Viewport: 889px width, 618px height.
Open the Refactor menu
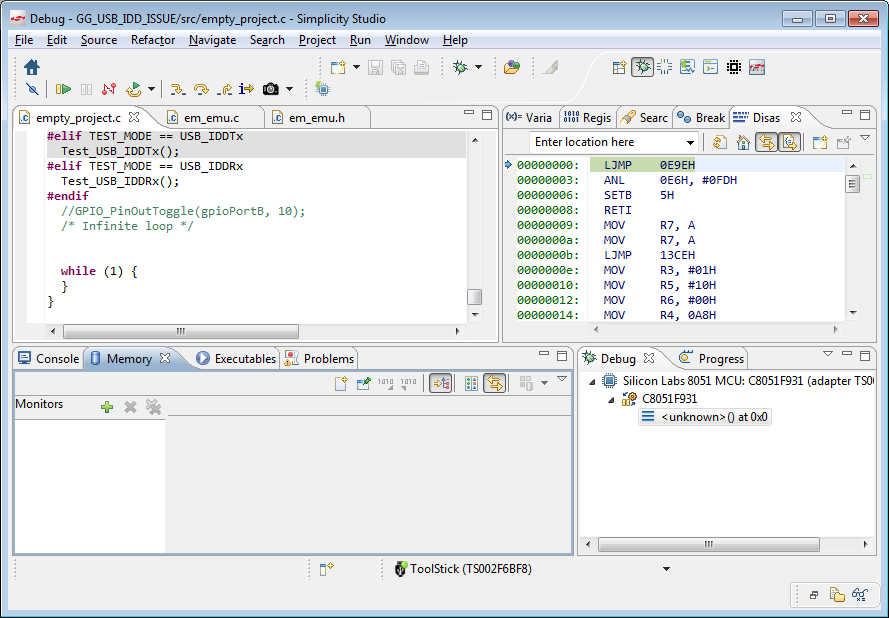click(152, 40)
